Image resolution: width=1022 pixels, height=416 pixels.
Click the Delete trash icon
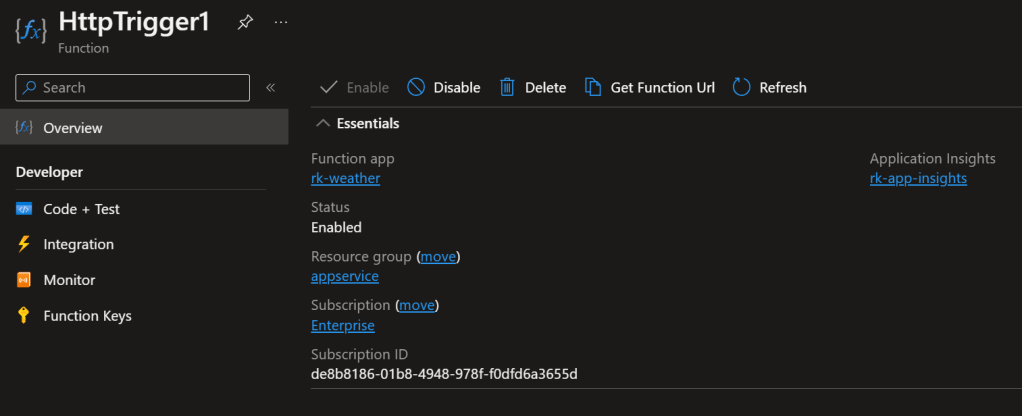tap(508, 88)
